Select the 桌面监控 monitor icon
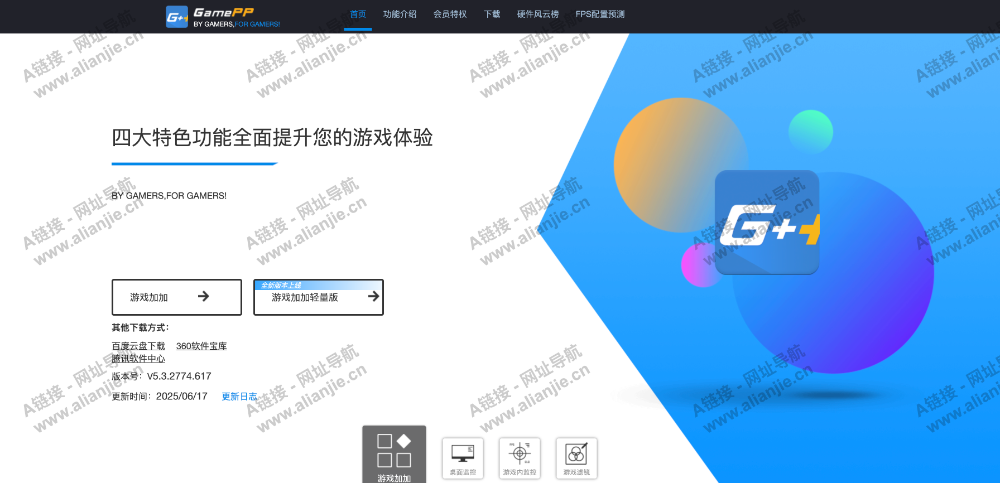1000x483 pixels. click(463, 458)
